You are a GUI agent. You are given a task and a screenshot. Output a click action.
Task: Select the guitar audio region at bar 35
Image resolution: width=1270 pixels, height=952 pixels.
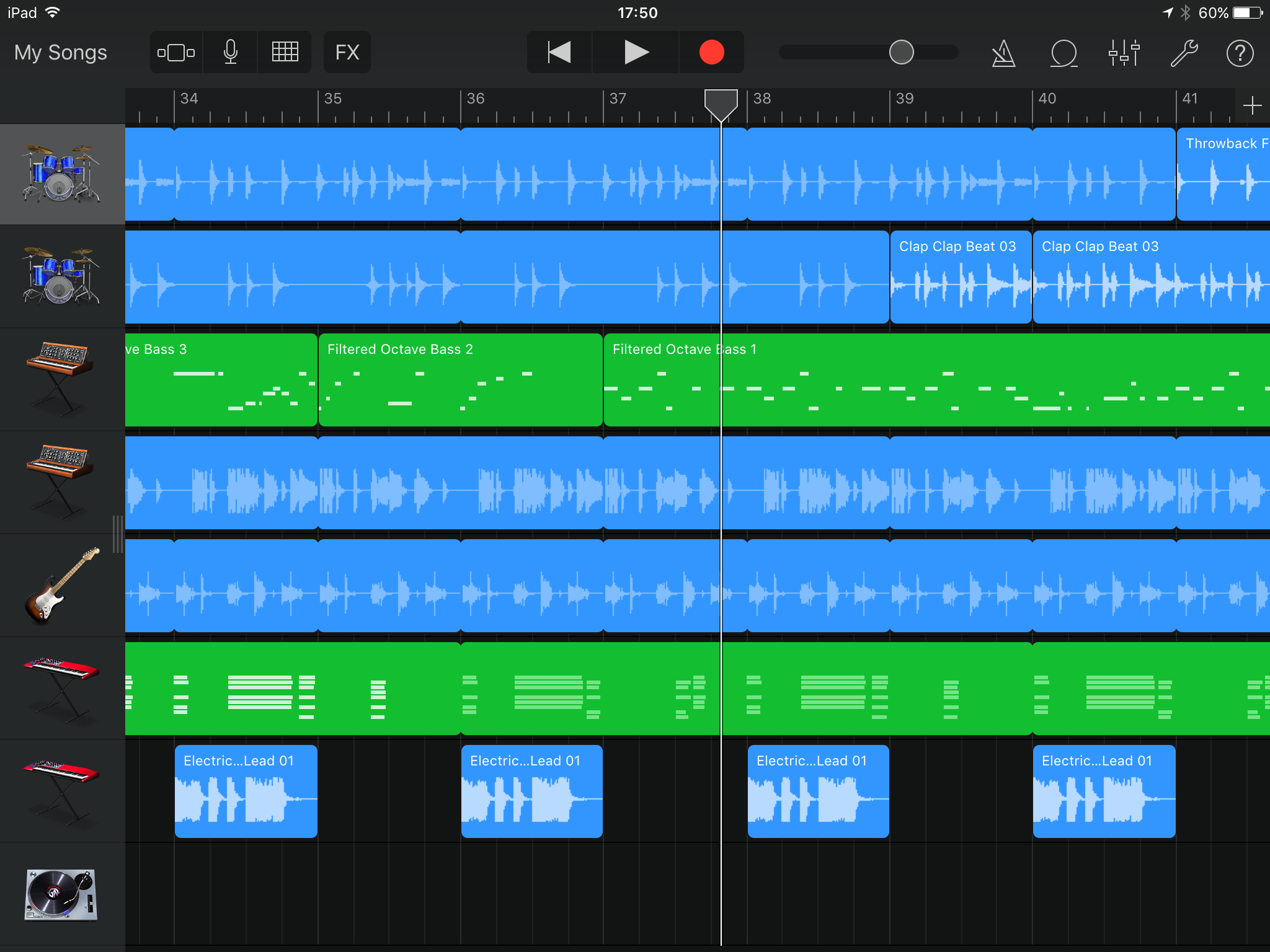pyautogui.click(x=389, y=586)
